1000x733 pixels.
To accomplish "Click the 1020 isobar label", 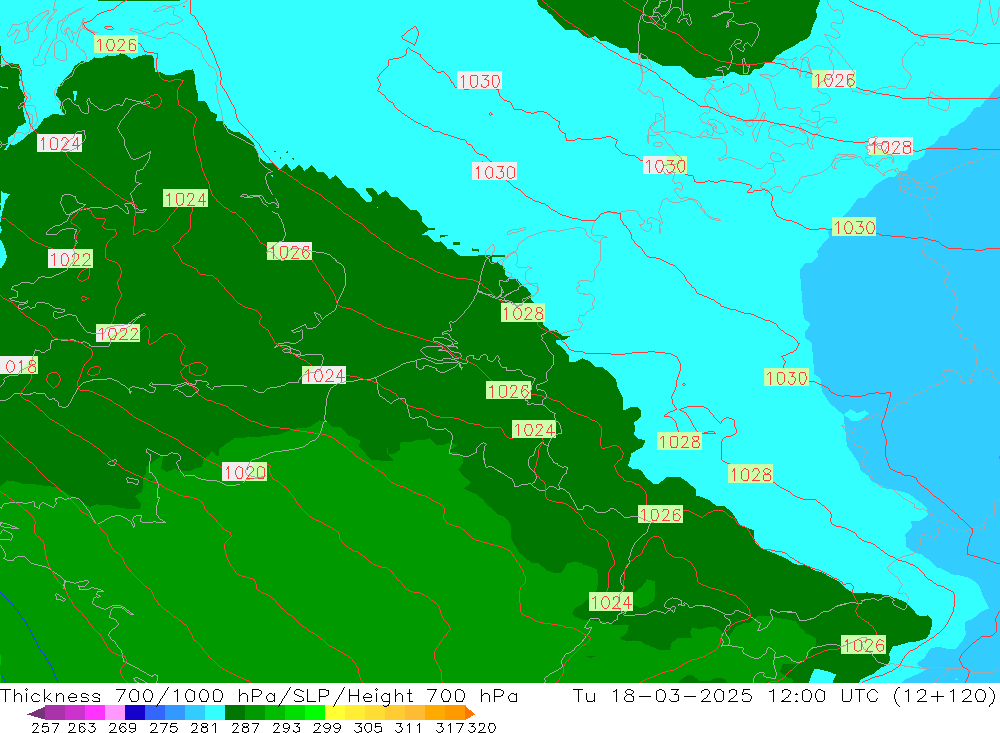I will tap(245, 472).
